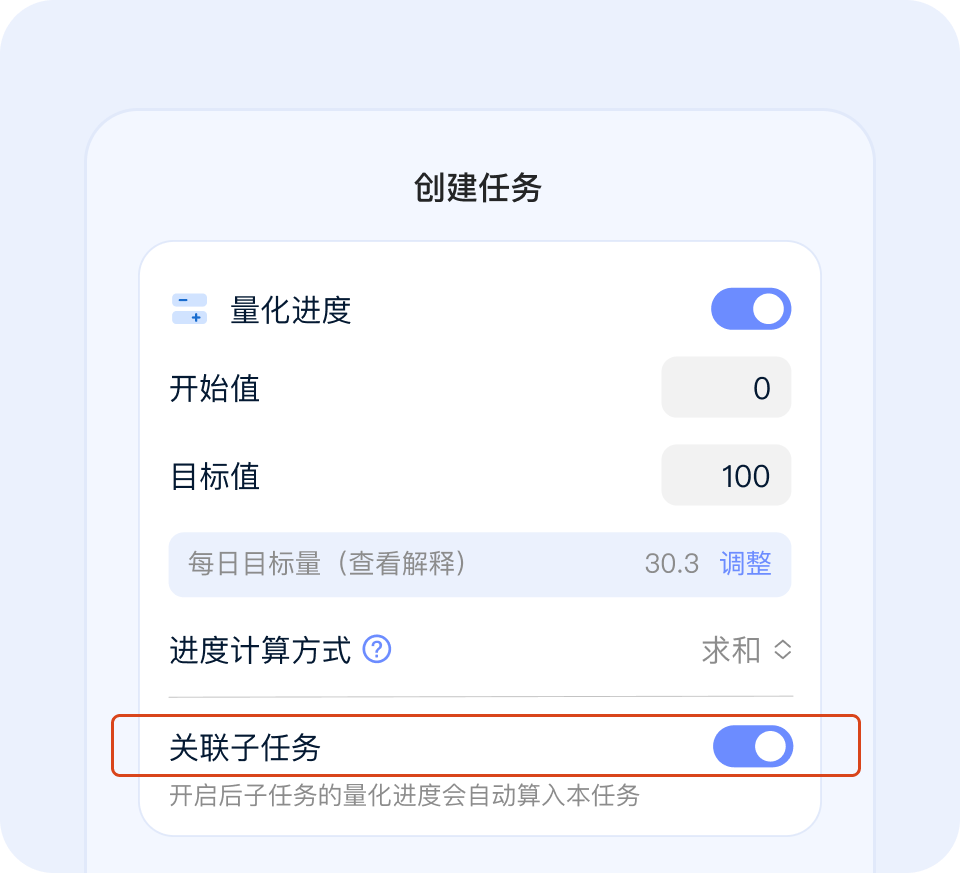Click the 量化进度 label text
Screen dimensions: 960x873
point(291,310)
